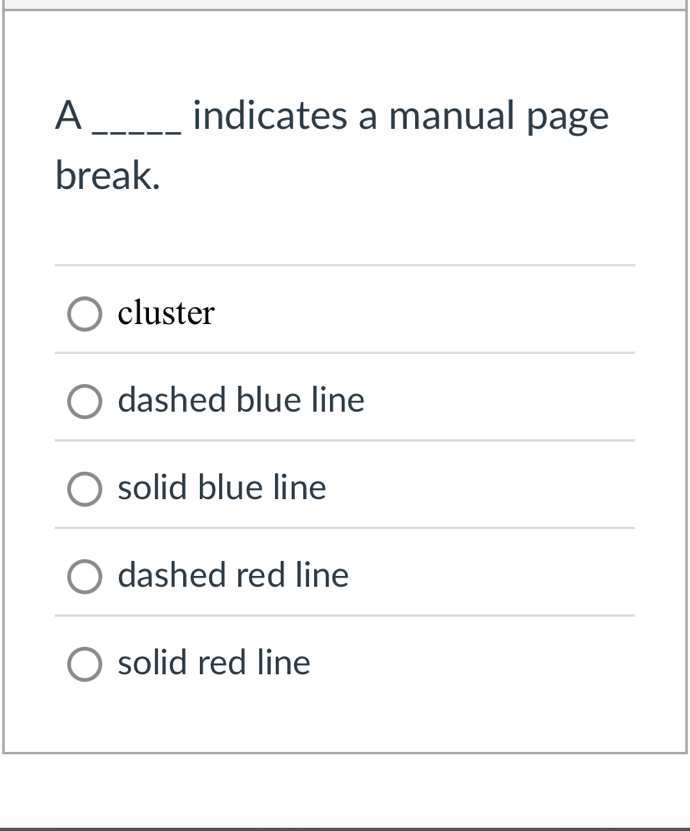This screenshot has height=831, width=690.
Task: Select the dashed blue line option
Action: coord(84,402)
